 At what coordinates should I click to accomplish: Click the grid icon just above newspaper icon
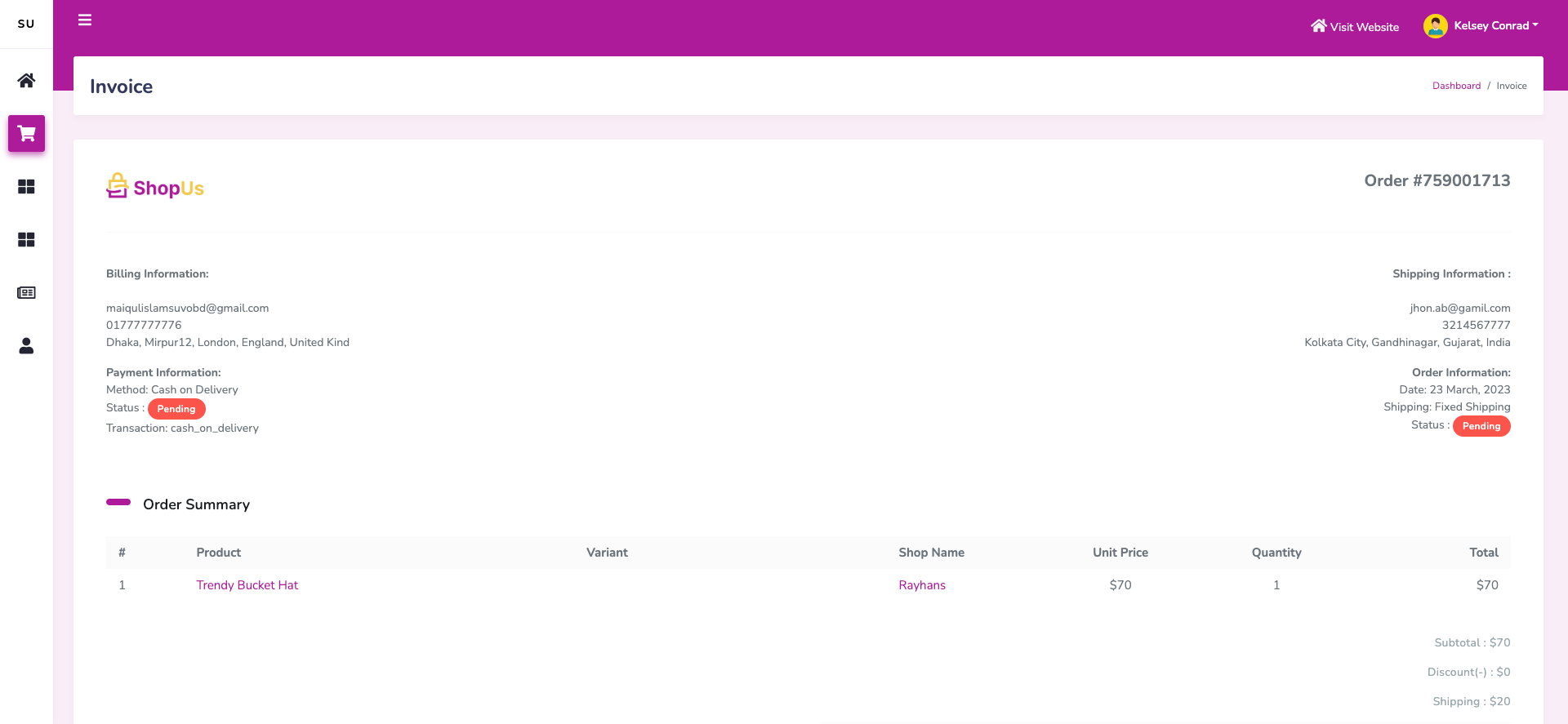coord(26,240)
